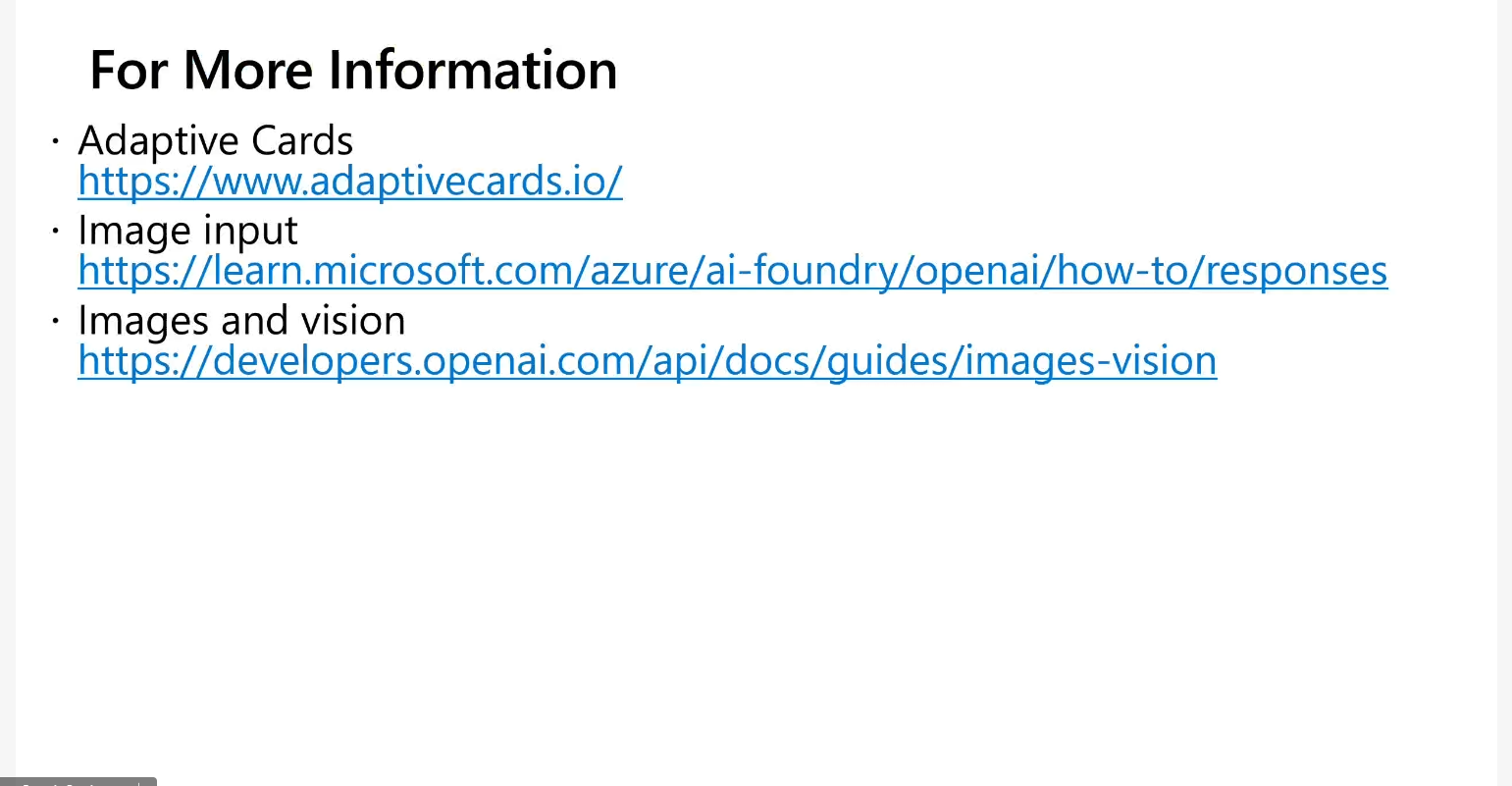Click the bullet dot before "Adaptive Cards"
Screen dimensions: 1512x786
coord(56,142)
